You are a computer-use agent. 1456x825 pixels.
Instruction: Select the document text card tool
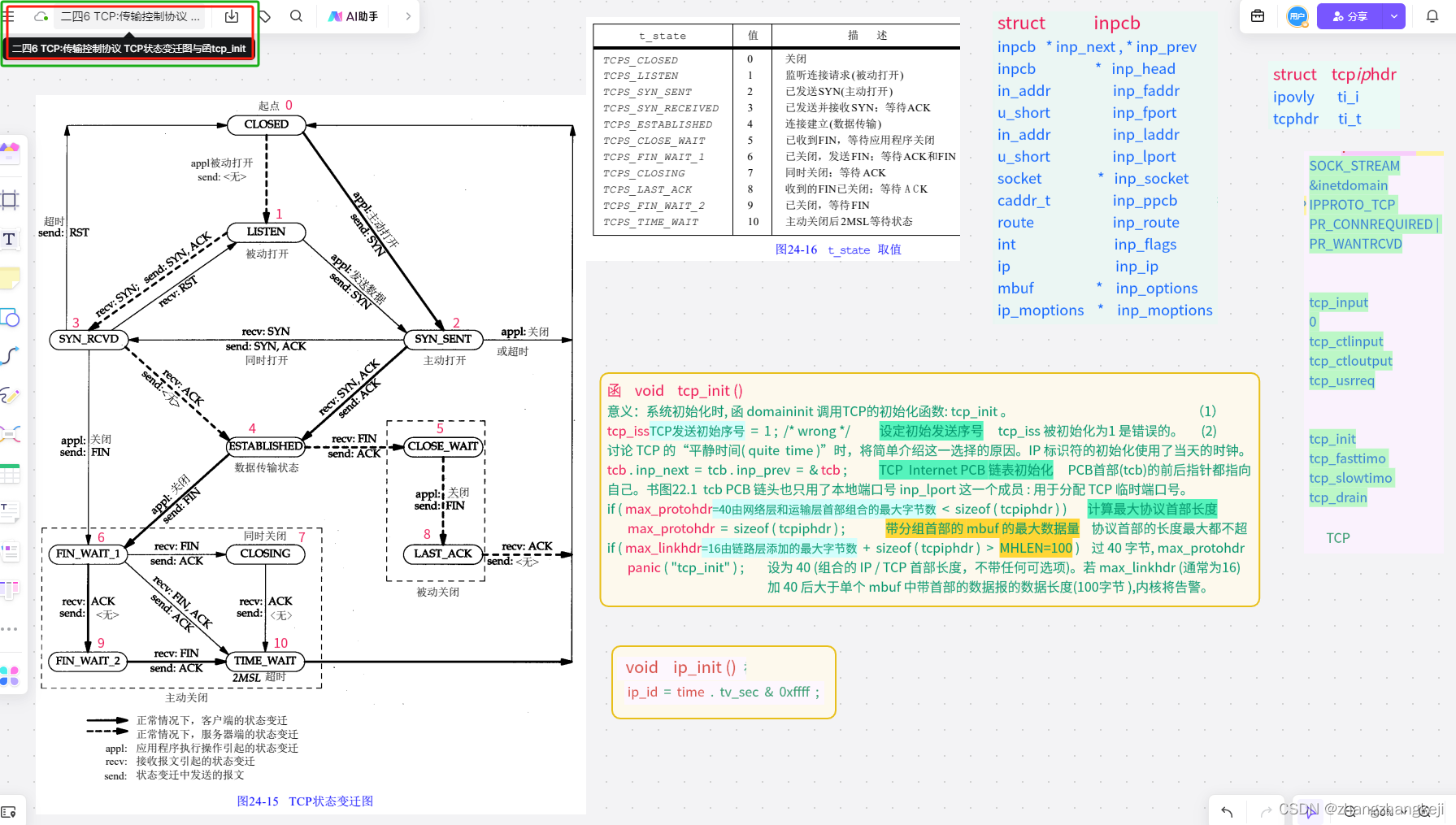coord(10,512)
